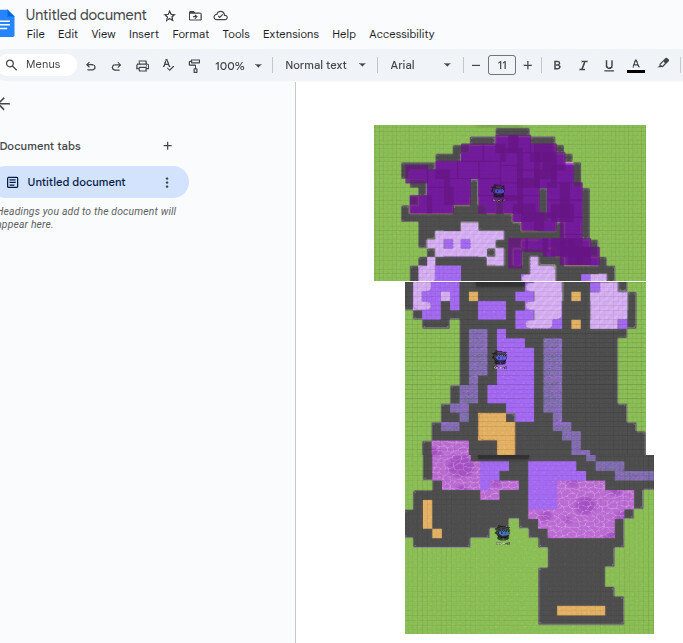
Task: Open the Normal text style dropdown
Action: pyautogui.click(x=323, y=66)
